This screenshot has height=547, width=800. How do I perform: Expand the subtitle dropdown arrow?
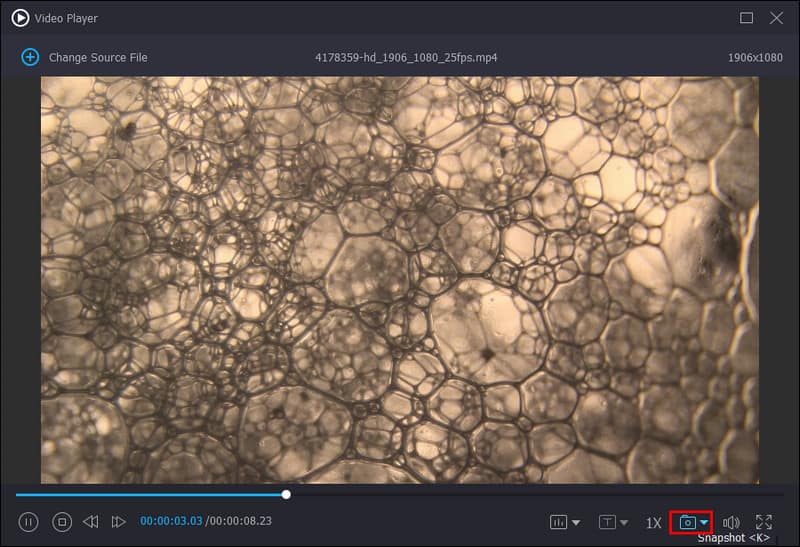(x=624, y=522)
